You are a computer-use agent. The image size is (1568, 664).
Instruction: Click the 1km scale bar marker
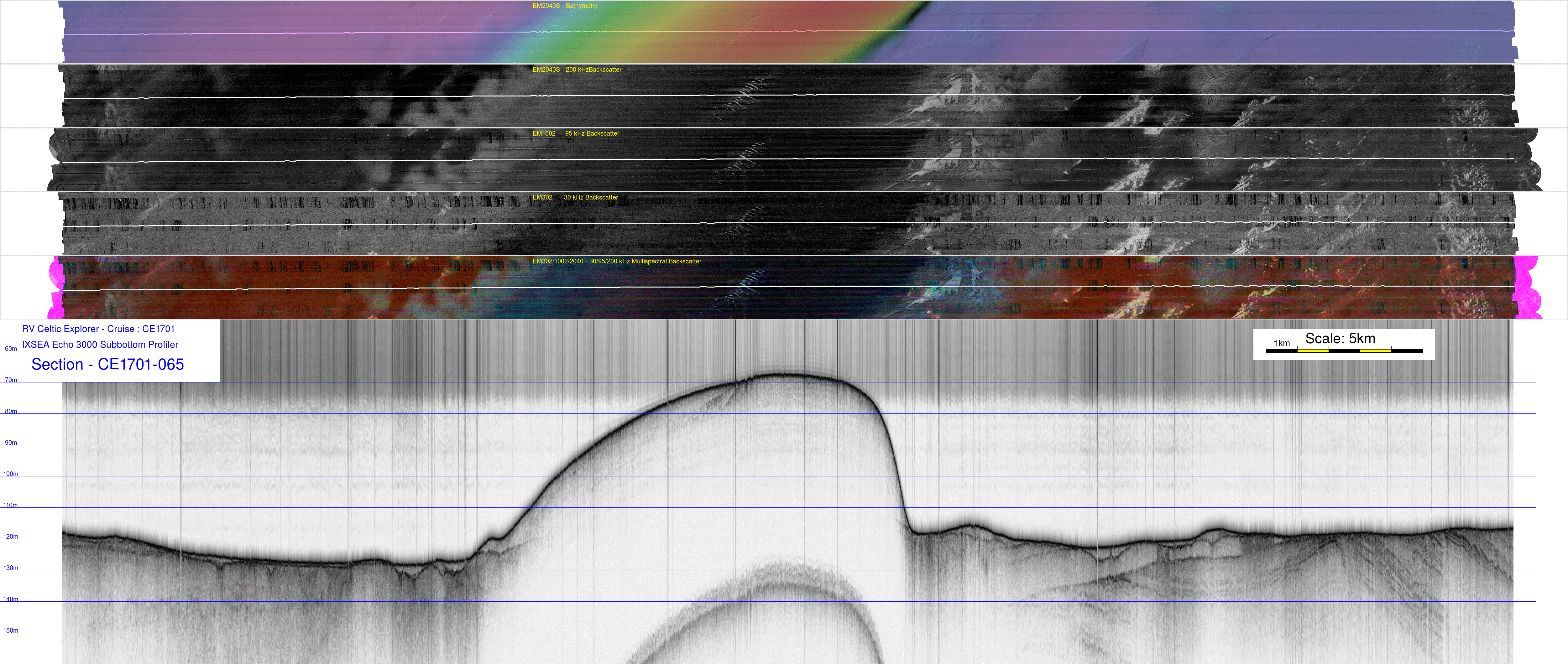1281,344
